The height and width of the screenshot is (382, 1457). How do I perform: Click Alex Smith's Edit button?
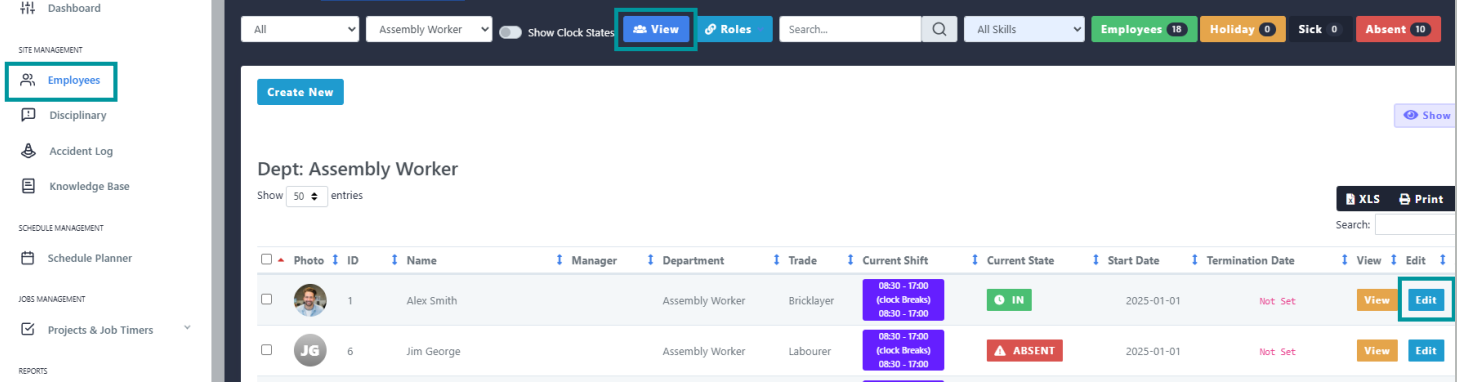[1426, 300]
